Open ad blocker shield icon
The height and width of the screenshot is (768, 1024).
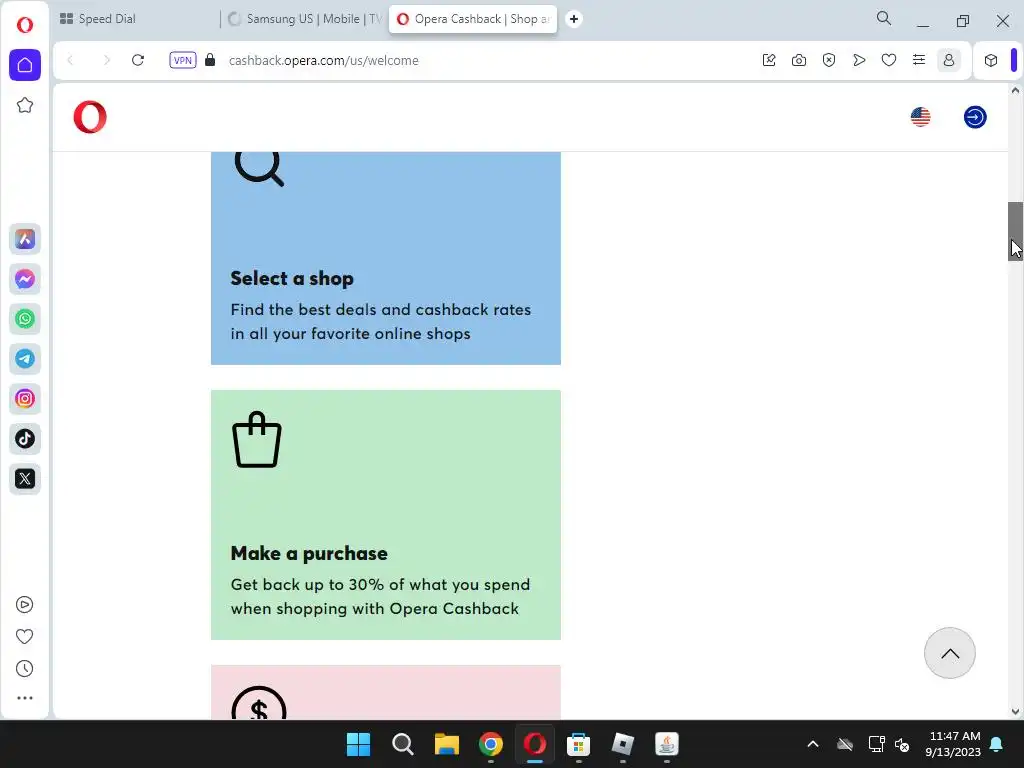point(829,60)
